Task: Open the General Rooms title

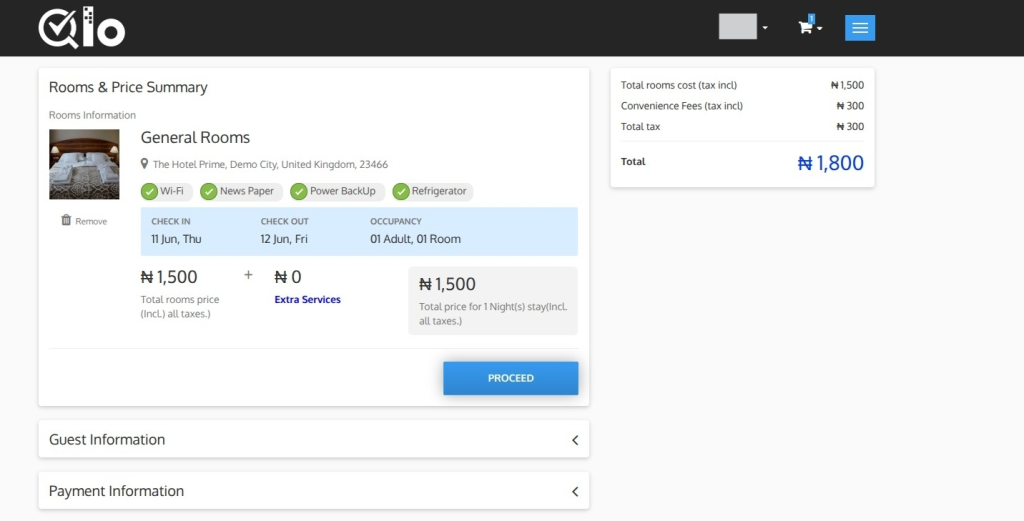Action: click(195, 138)
